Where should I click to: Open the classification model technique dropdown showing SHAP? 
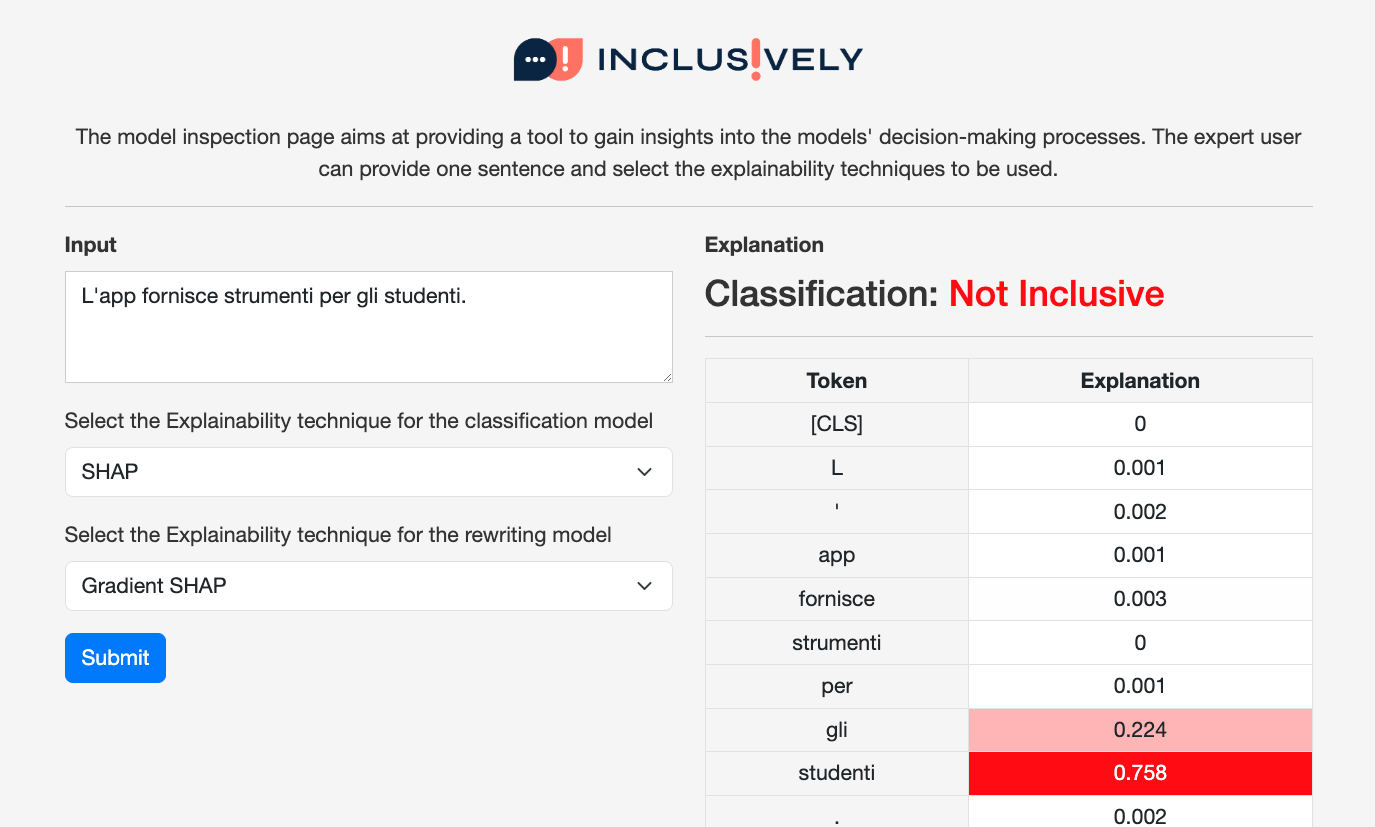(x=369, y=472)
